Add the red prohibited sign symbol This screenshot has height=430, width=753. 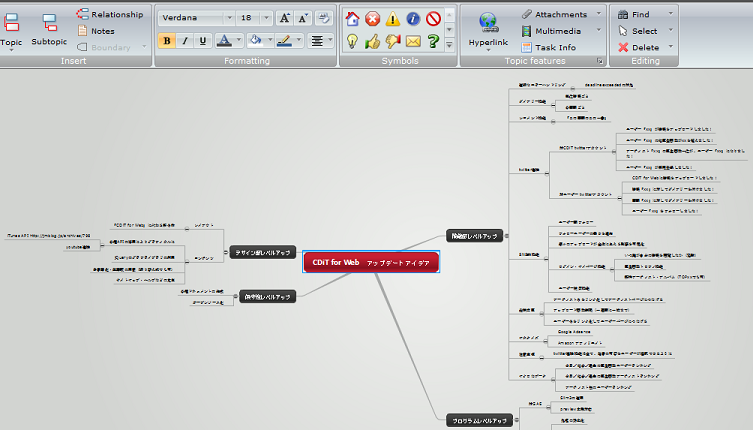pyautogui.click(x=433, y=19)
